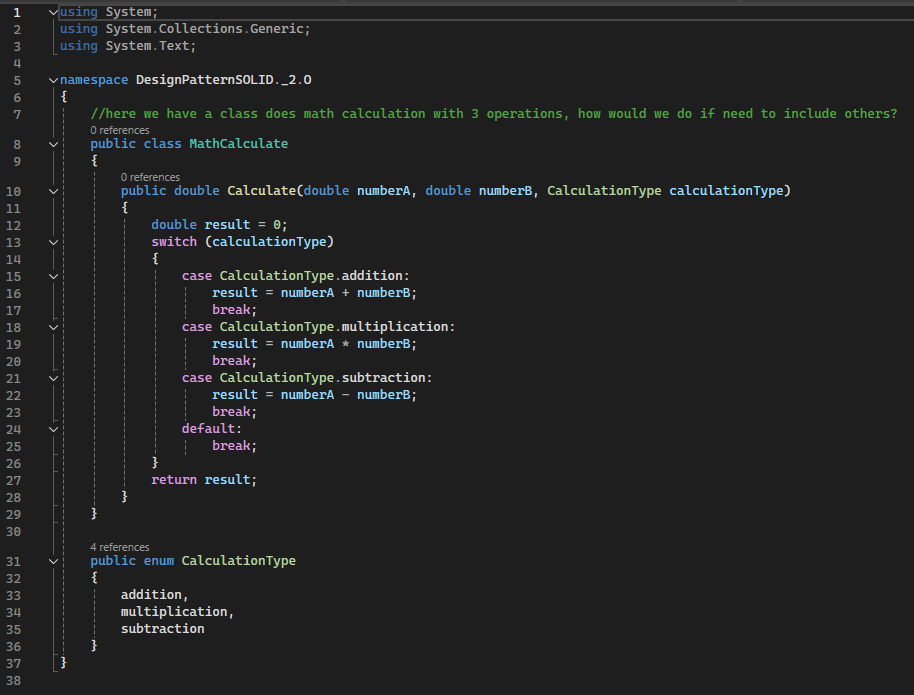914x695 pixels.
Task: Click the MathCalculate class name
Action: click(x=238, y=144)
